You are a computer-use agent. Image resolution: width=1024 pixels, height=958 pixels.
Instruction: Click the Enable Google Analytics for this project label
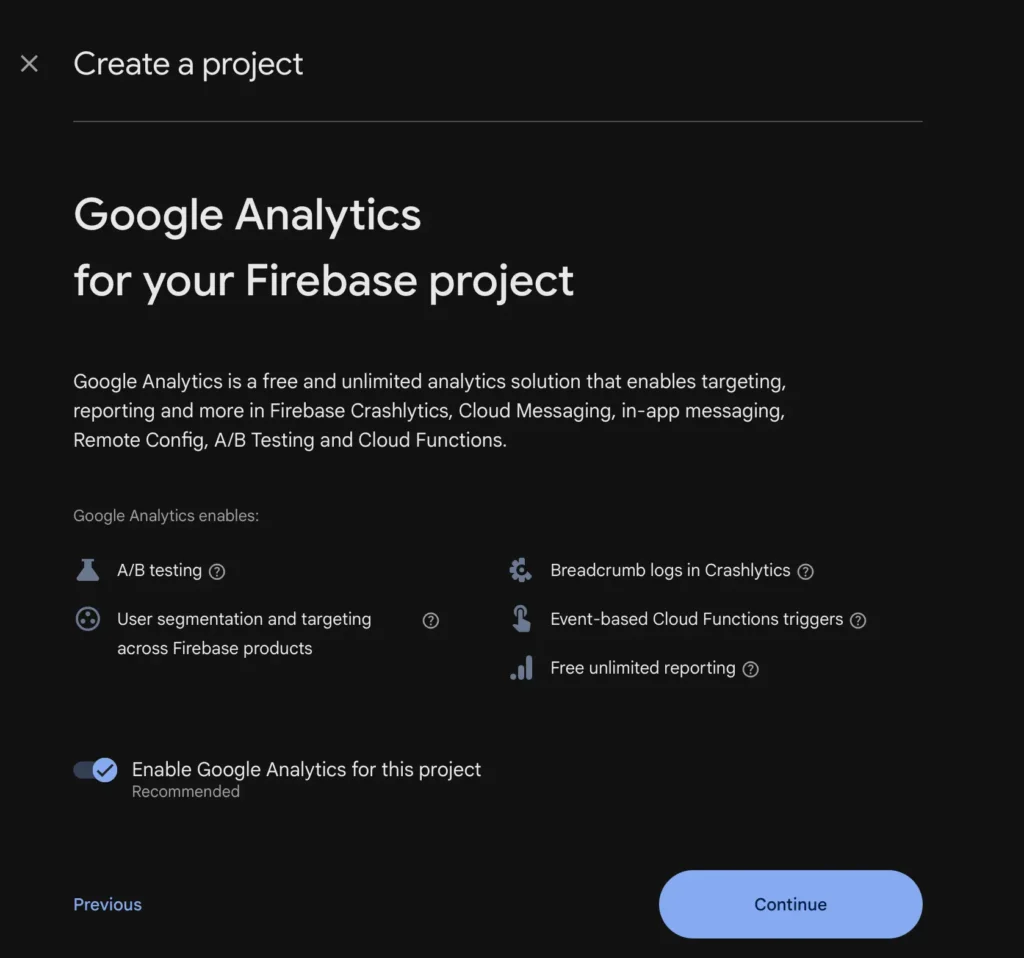tap(306, 769)
